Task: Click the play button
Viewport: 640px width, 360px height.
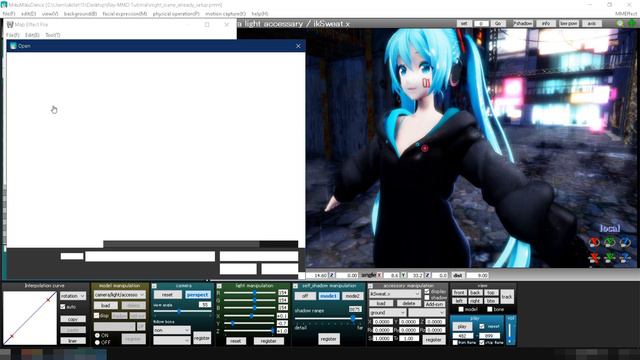Action: (462, 327)
